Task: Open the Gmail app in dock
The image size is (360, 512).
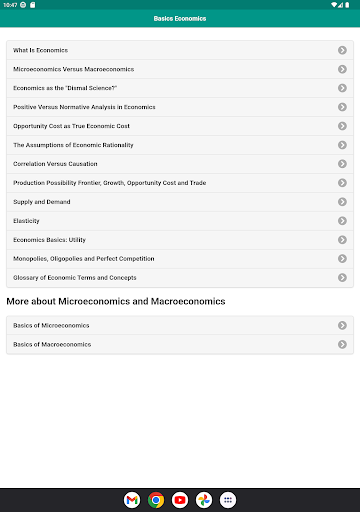Action: pos(132,500)
